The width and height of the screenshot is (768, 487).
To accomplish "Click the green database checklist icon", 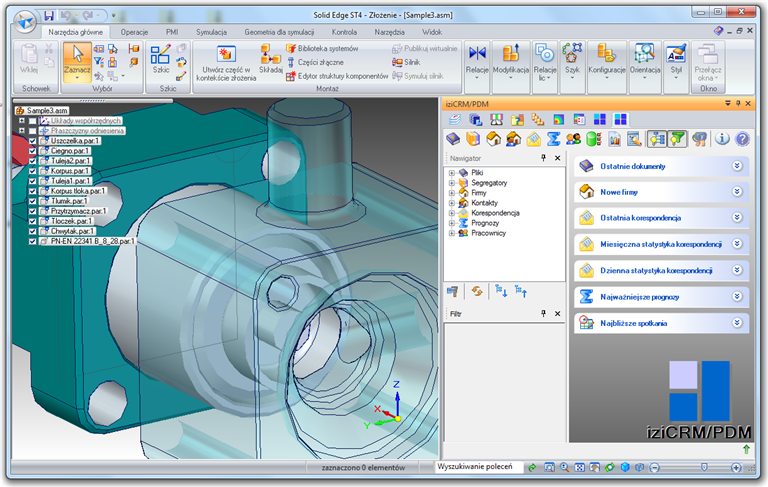I will point(594,139).
